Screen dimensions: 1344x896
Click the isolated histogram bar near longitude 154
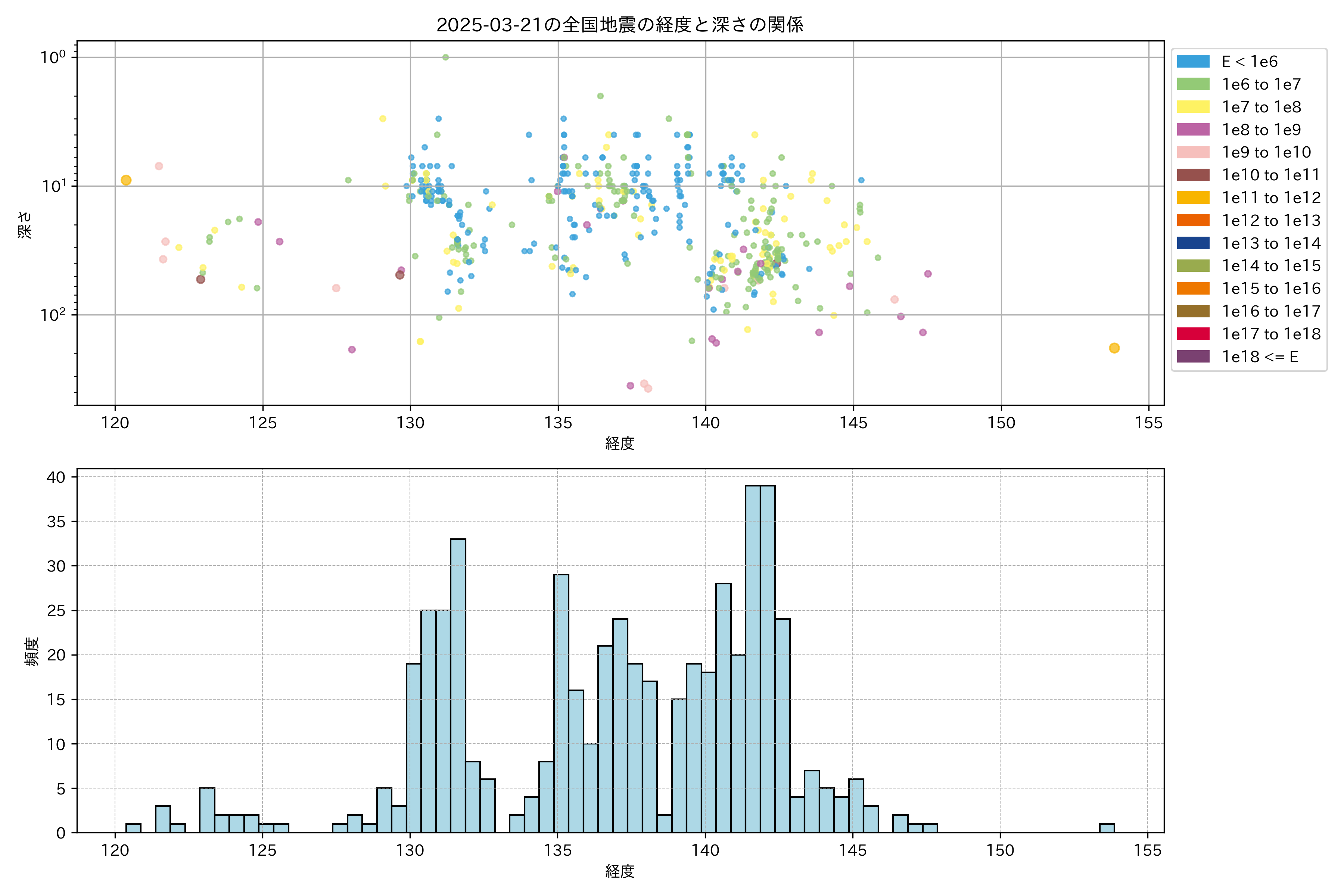coord(1107,828)
